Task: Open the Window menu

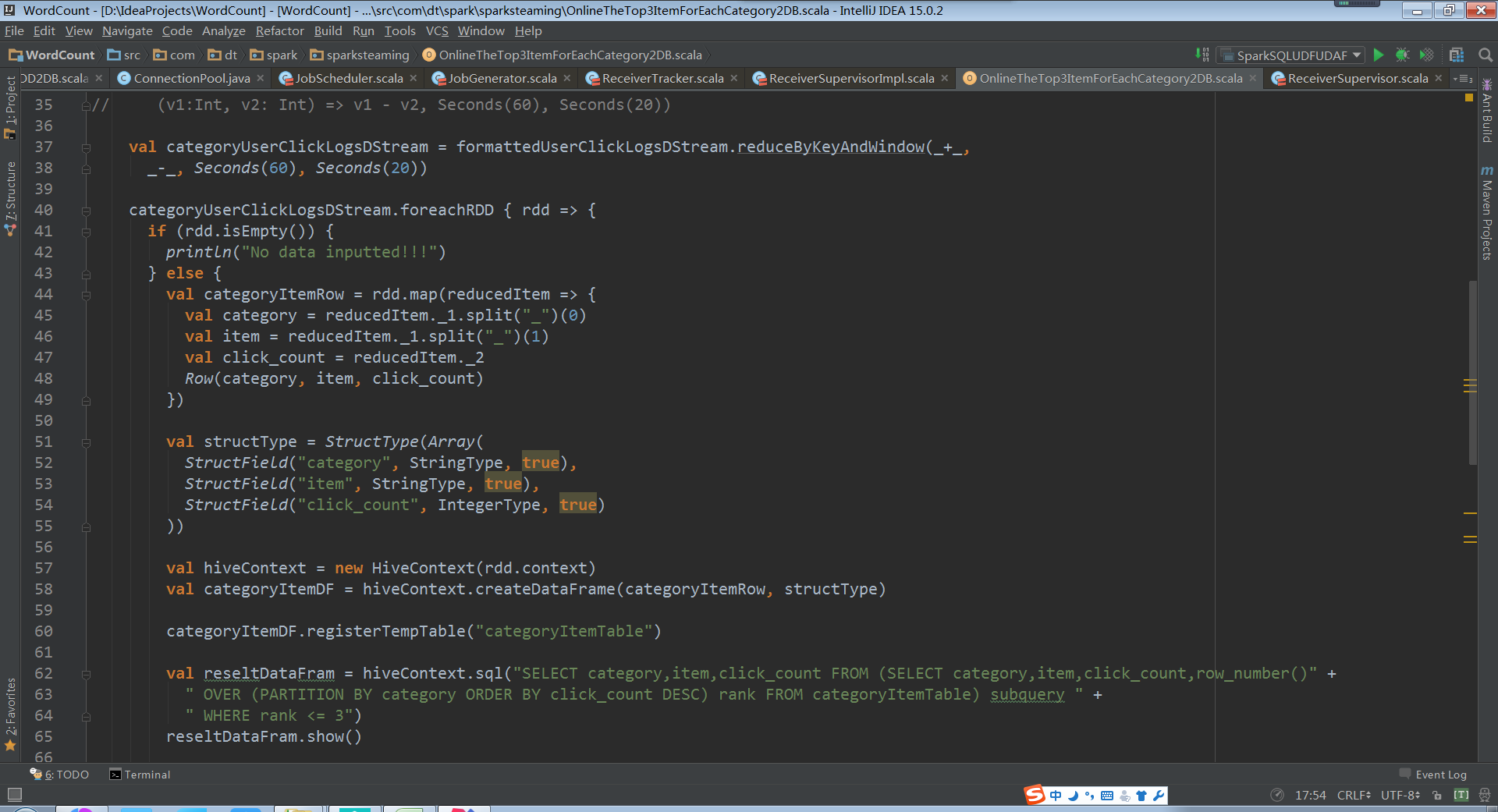Action: click(481, 31)
